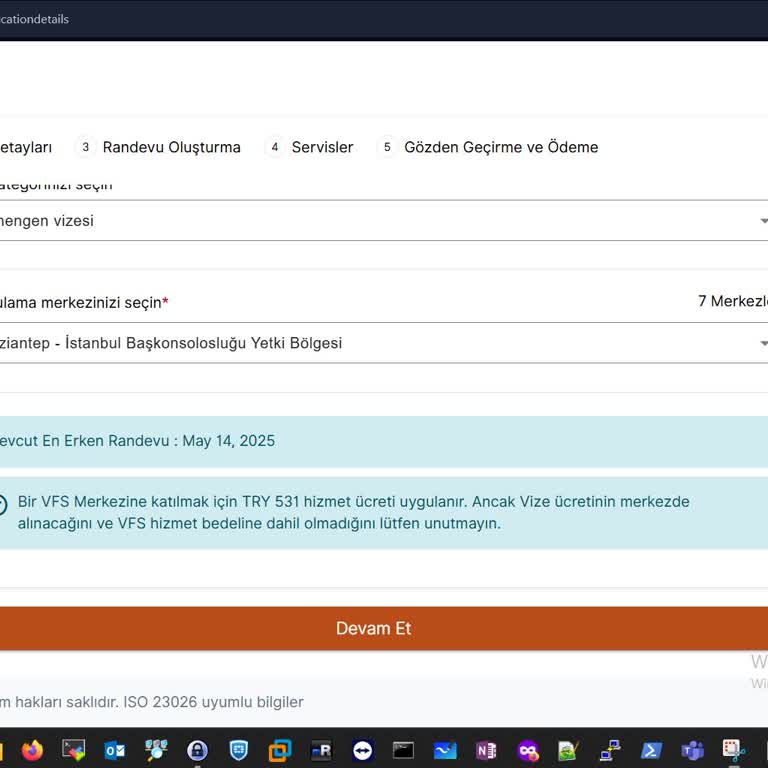Open OneNote from the taskbar
Image resolution: width=768 pixels, height=768 pixels.
tap(486, 750)
